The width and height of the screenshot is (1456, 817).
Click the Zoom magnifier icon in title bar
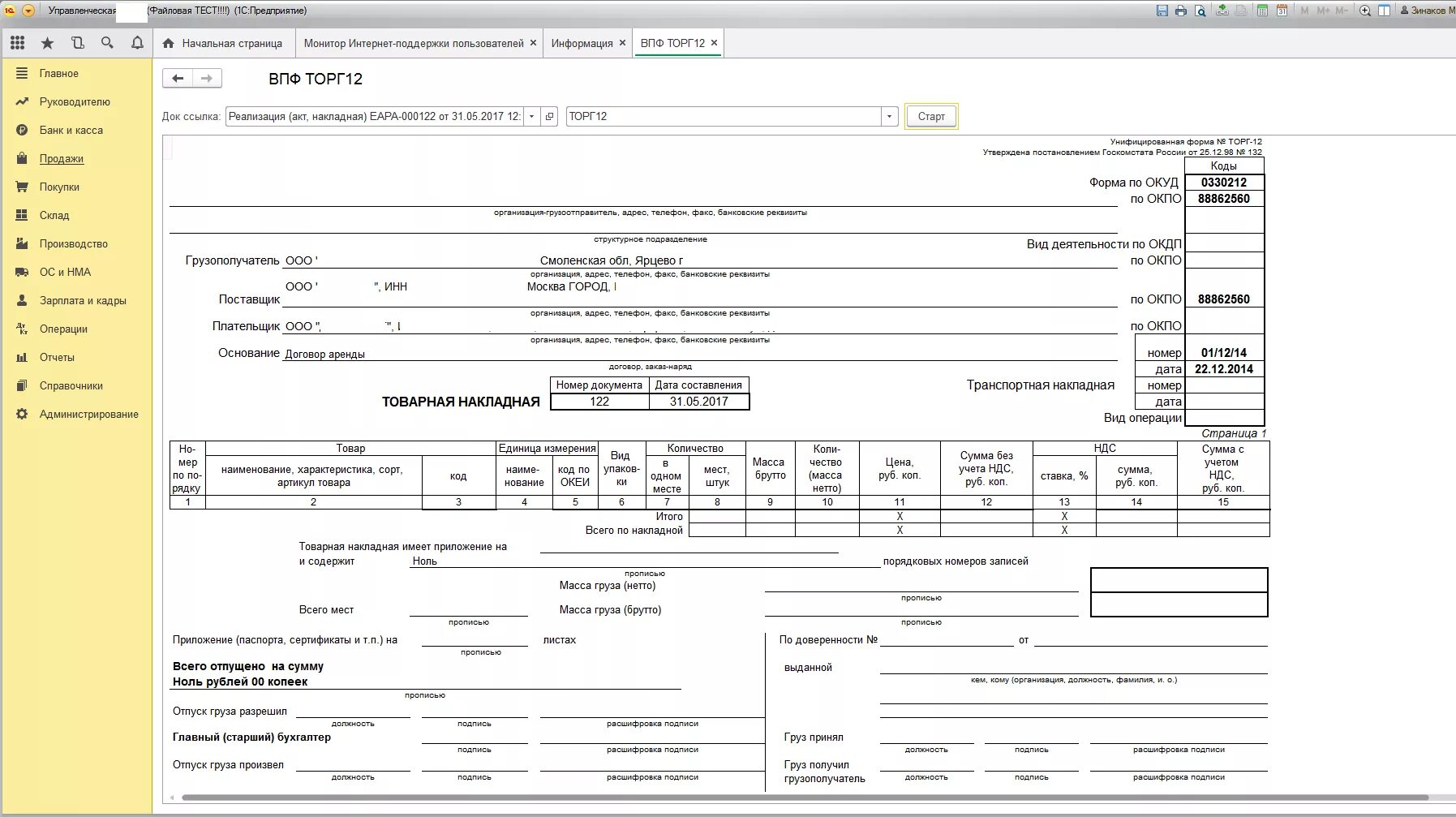[x=1365, y=11]
